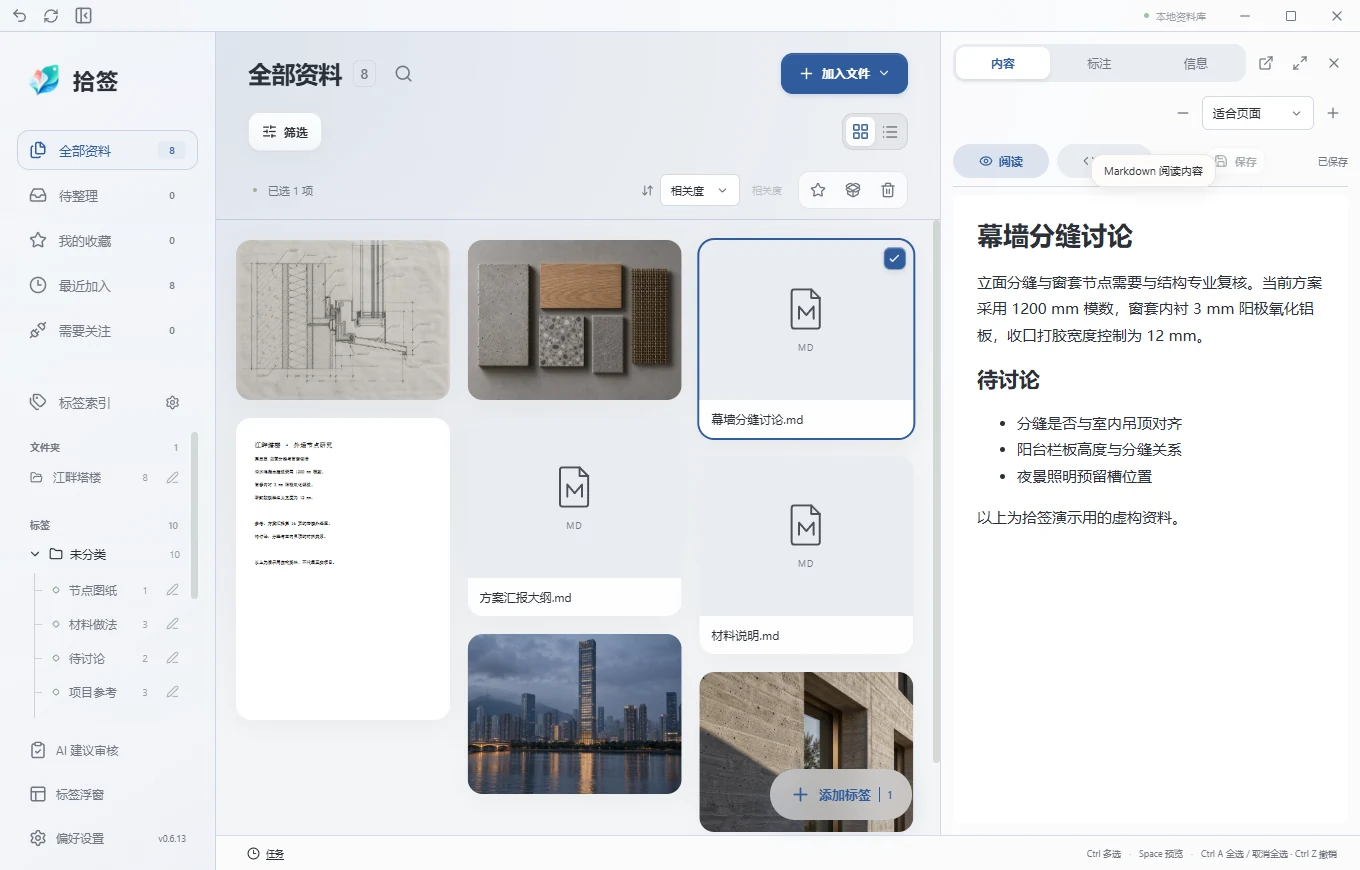Zoom out with the minus icon

coord(1183,113)
